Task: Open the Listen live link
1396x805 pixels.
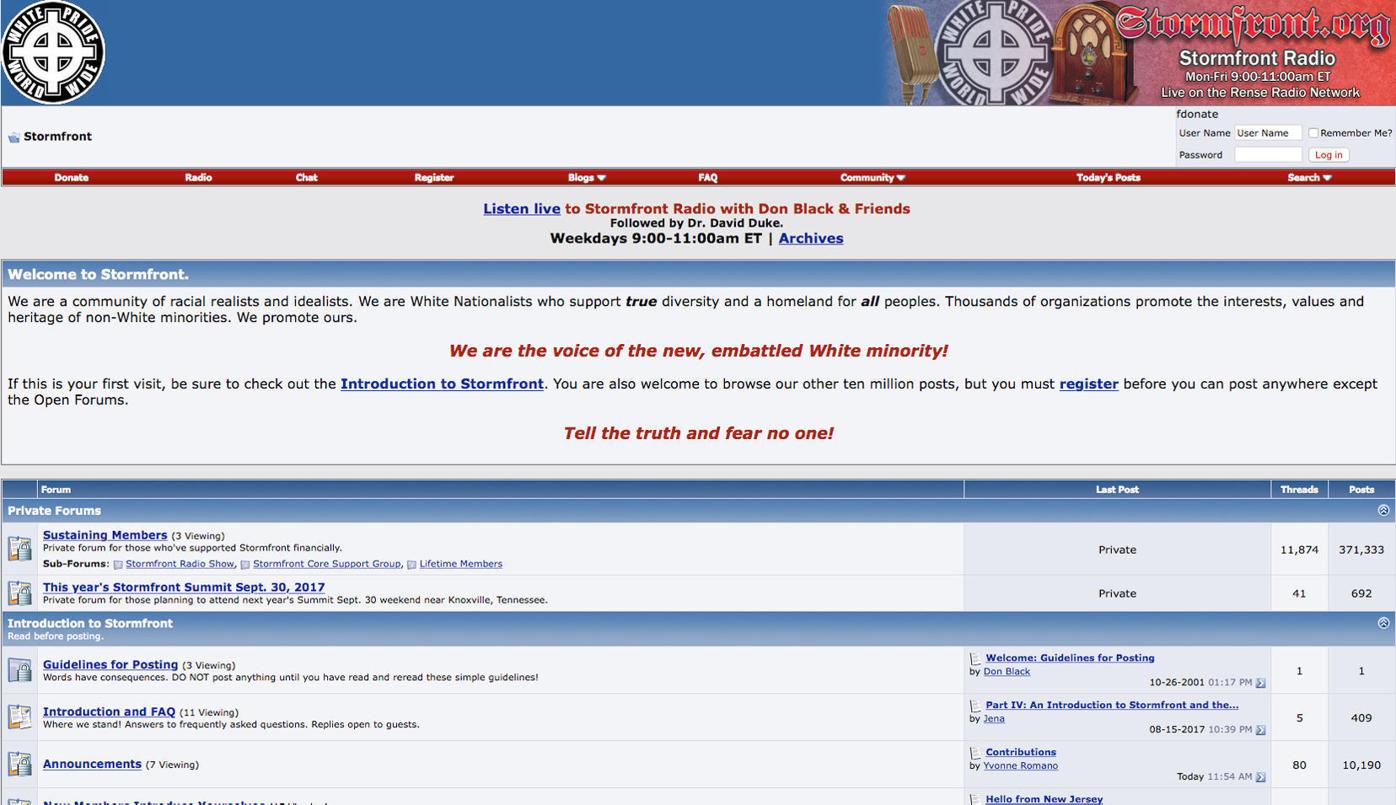Action: click(x=521, y=208)
